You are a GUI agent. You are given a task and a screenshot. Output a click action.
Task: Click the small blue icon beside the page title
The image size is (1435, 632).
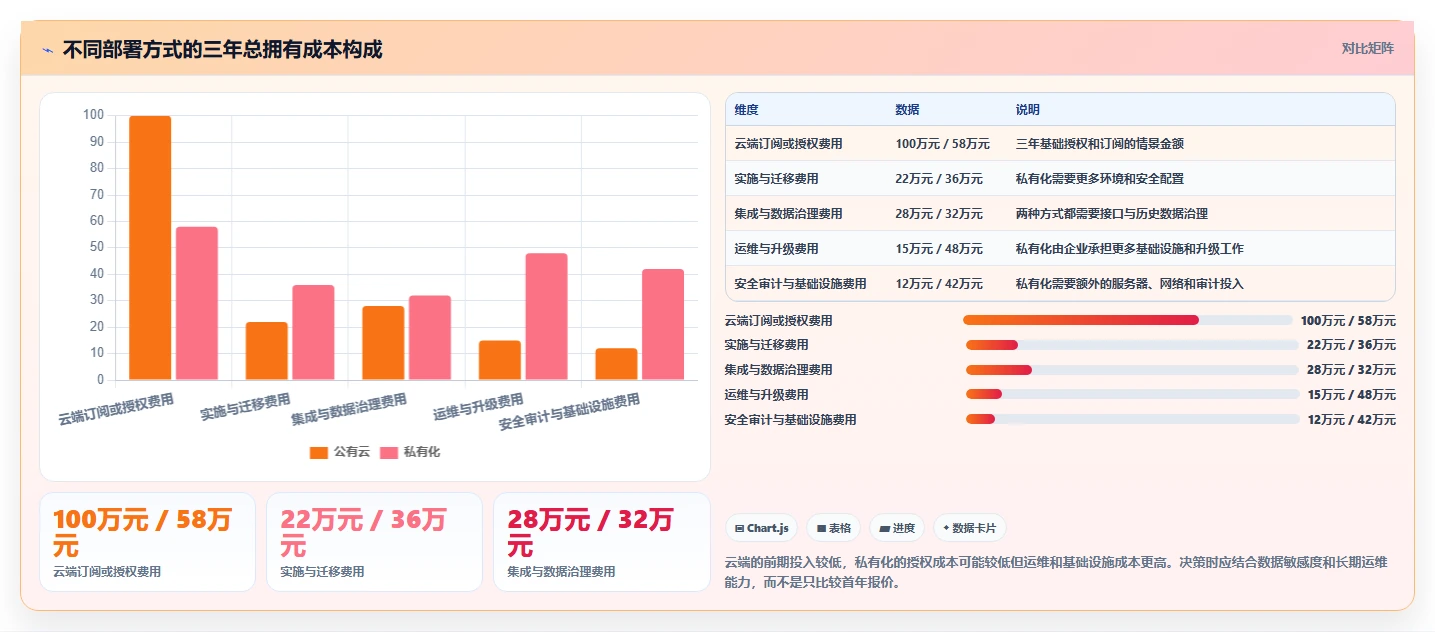(x=47, y=50)
